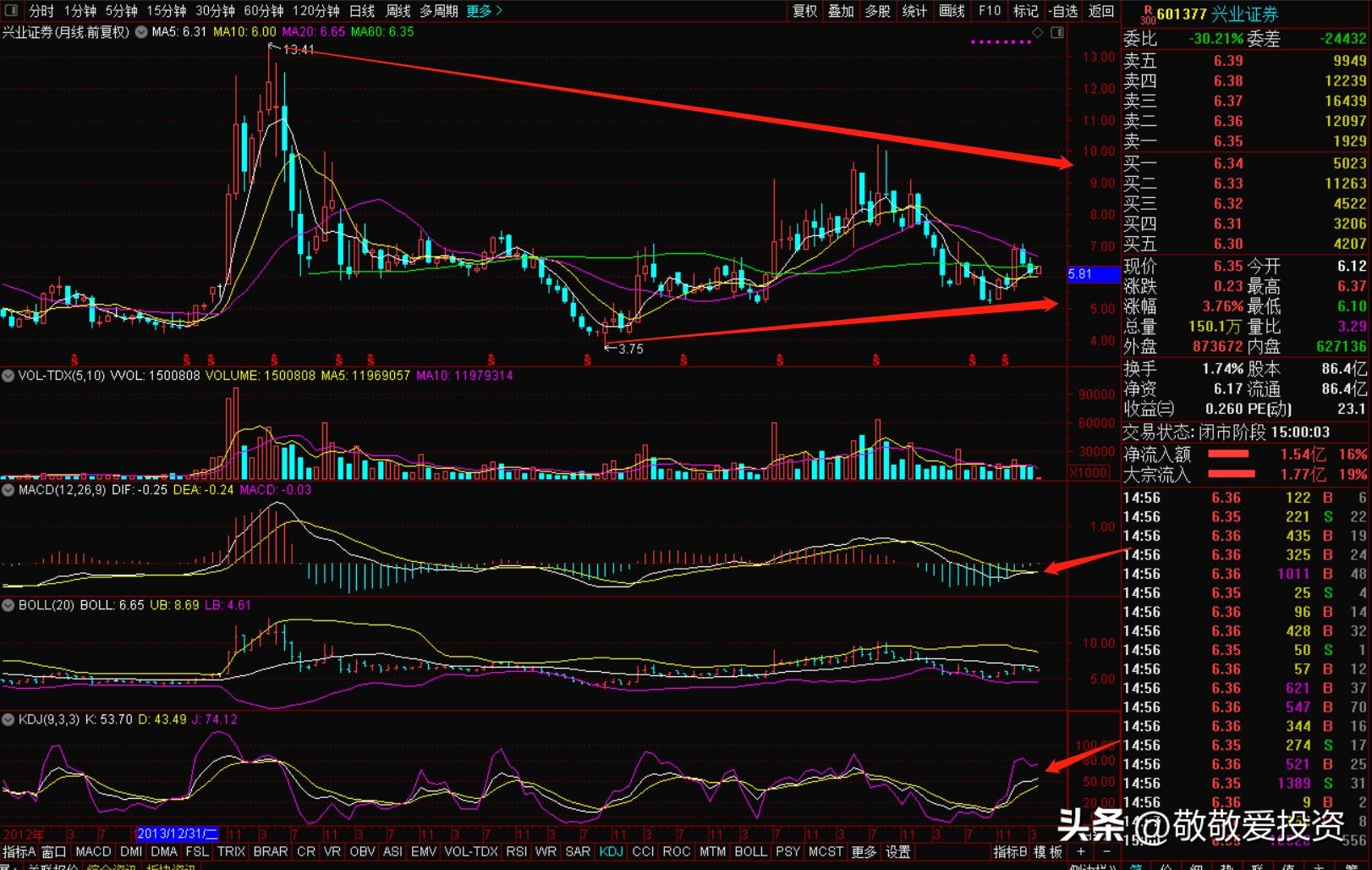Click the F10 company info button
The height and width of the screenshot is (870, 1372).
tap(990, 11)
